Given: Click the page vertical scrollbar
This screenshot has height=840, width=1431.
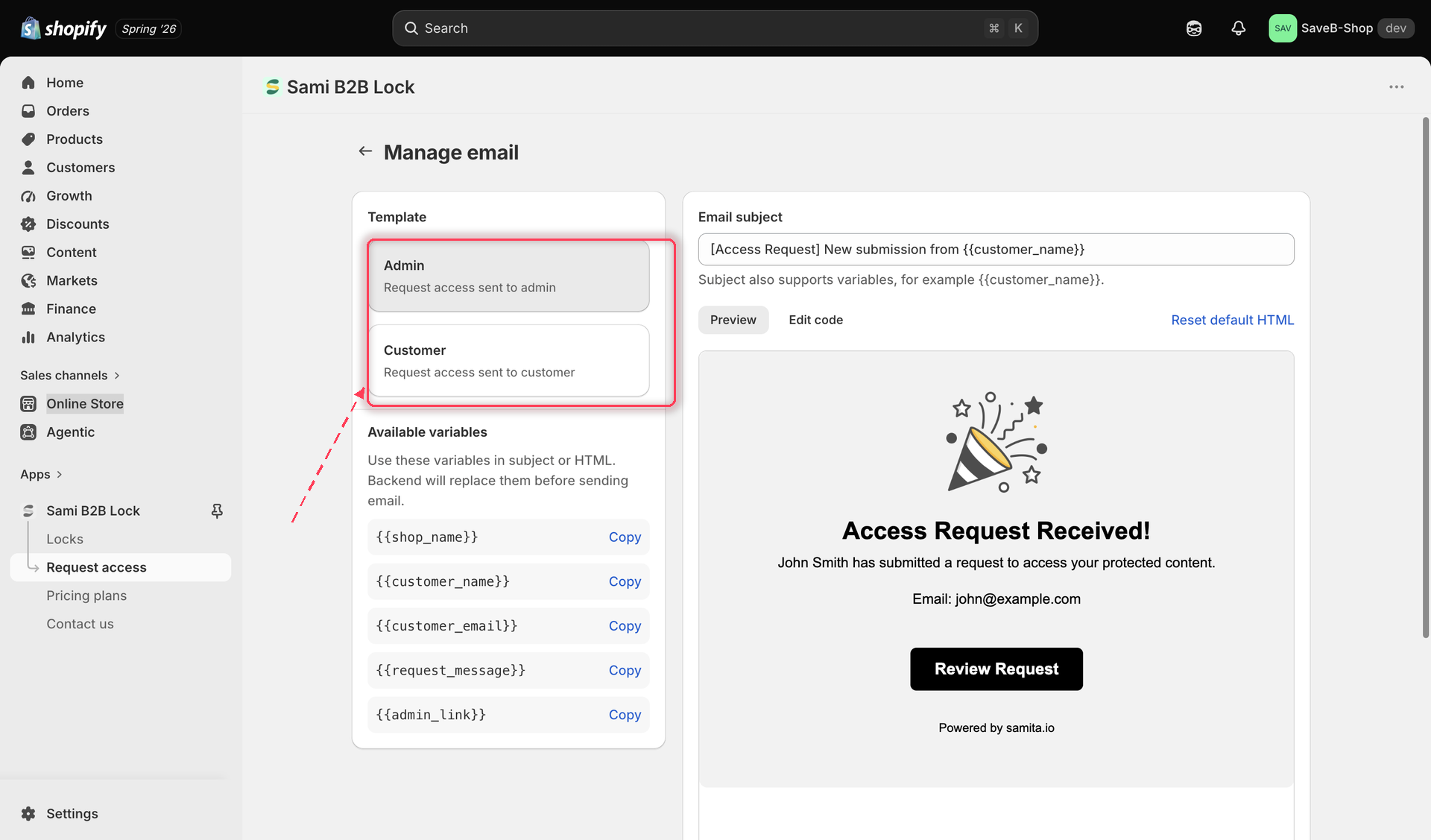Looking at the screenshot, I should tap(1426, 376).
